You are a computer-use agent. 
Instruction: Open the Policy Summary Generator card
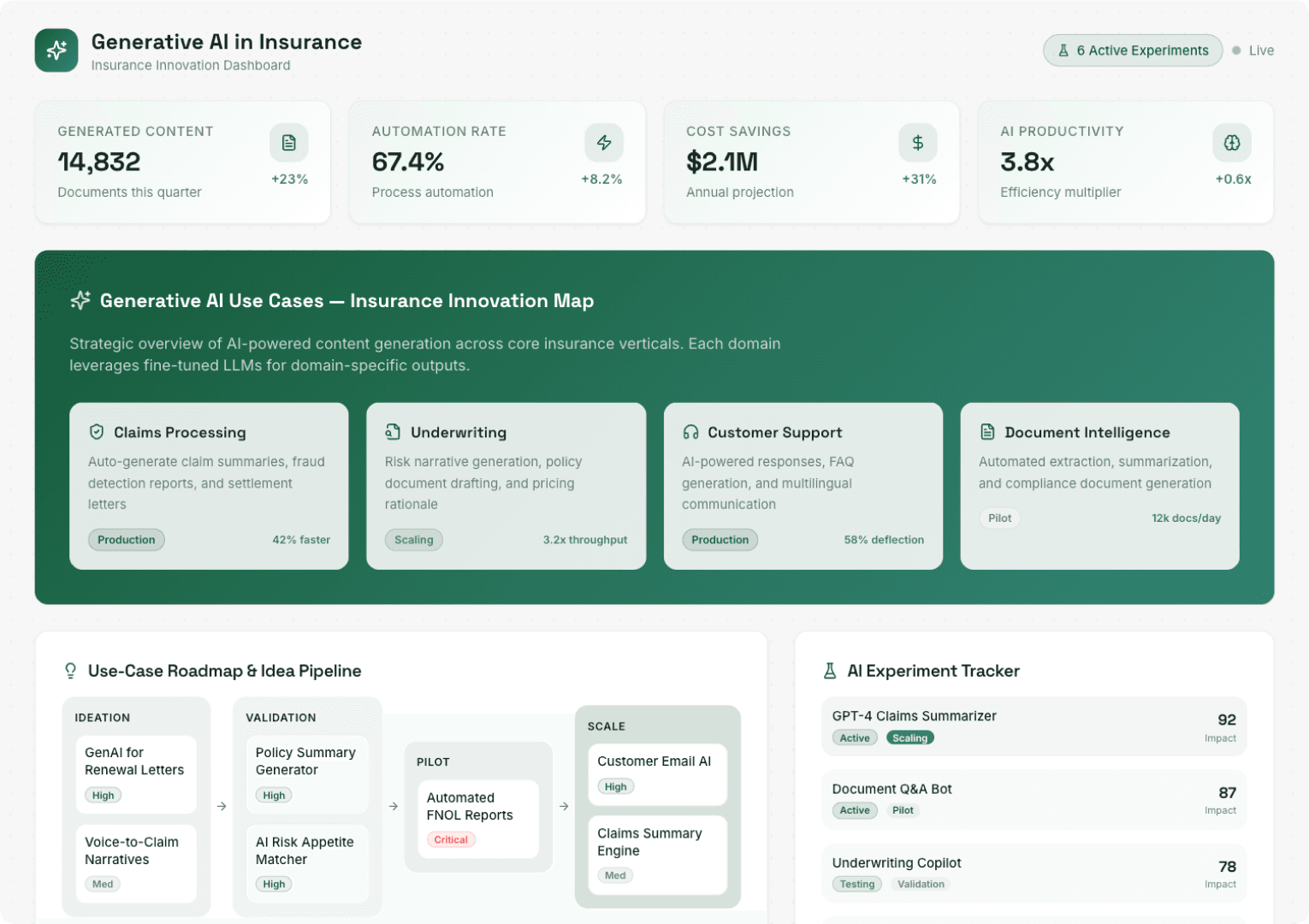coord(307,774)
